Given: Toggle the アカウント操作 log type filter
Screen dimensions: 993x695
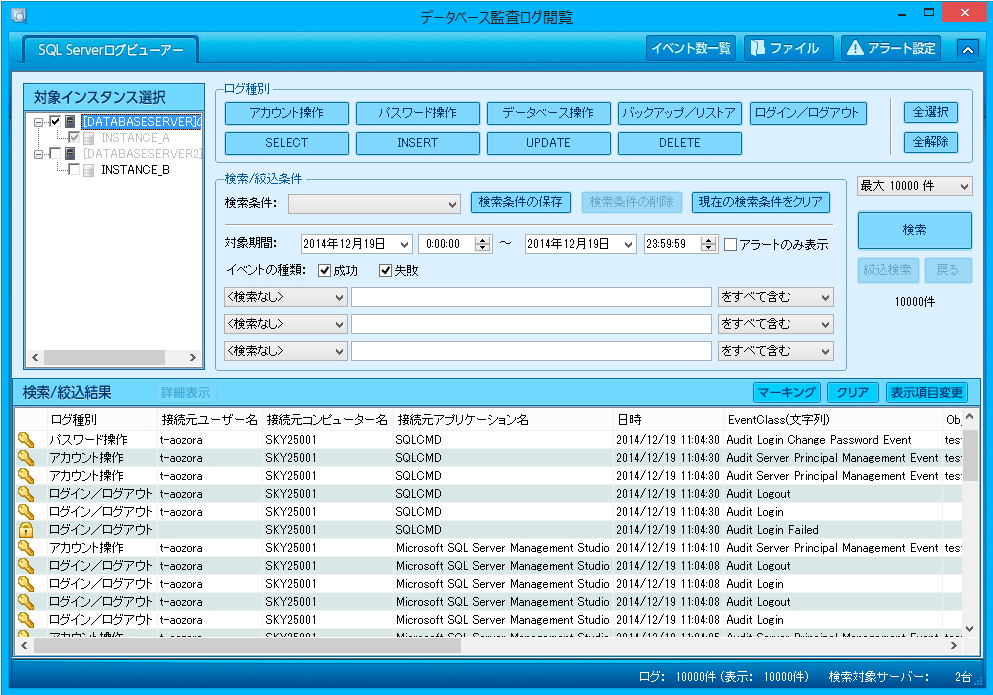Looking at the screenshot, I should [287, 113].
